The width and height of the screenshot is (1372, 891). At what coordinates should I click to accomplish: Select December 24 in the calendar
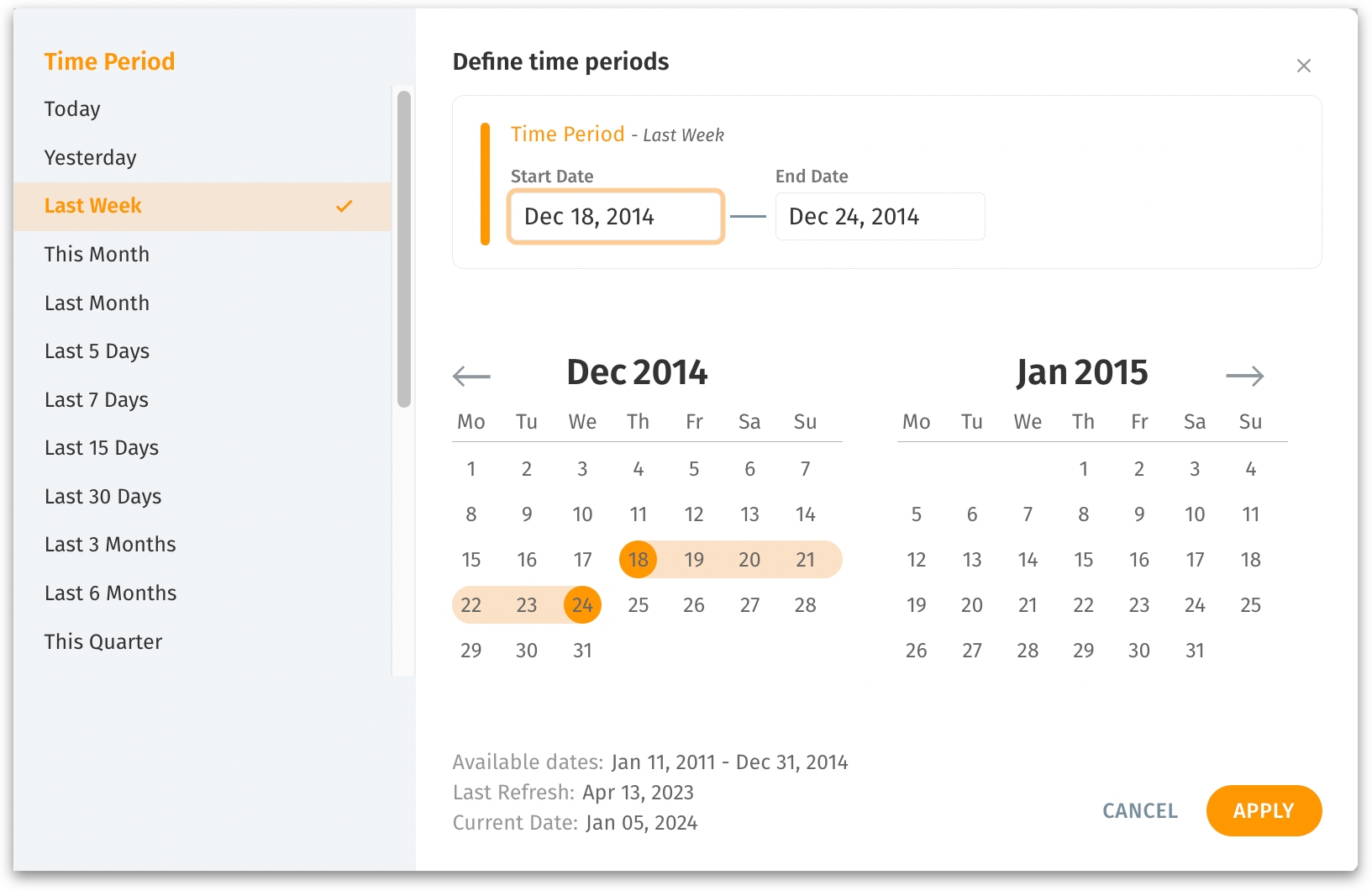pyautogui.click(x=582, y=605)
